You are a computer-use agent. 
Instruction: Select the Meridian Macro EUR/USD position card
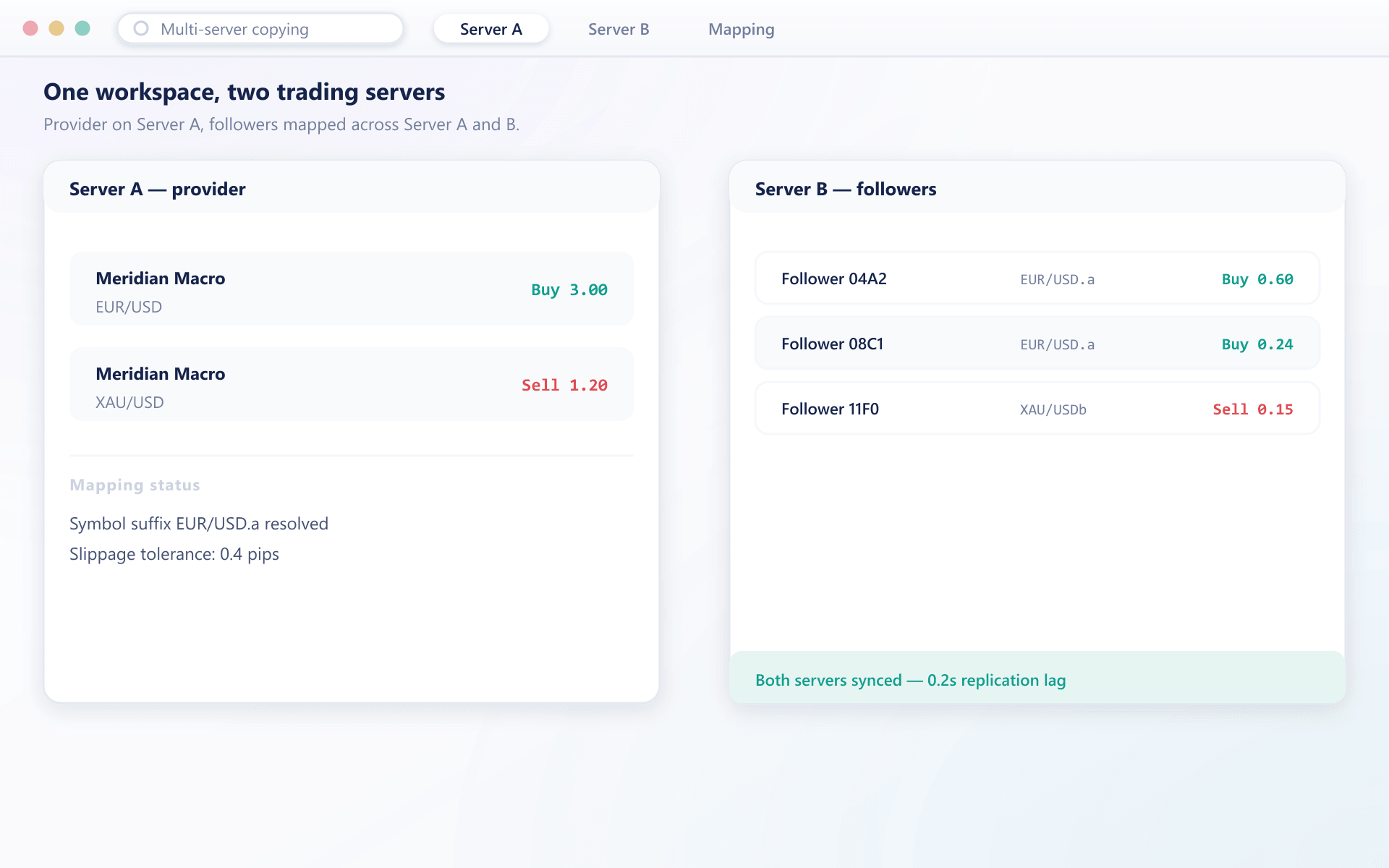(x=352, y=289)
